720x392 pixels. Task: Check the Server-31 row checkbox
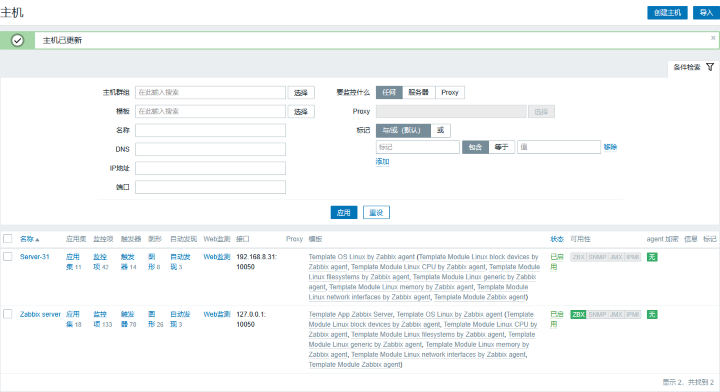8,257
